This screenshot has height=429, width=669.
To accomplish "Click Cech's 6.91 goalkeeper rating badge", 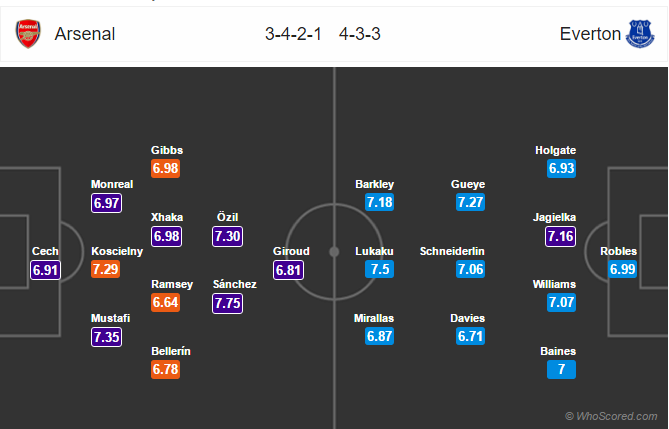I will (x=46, y=269).
